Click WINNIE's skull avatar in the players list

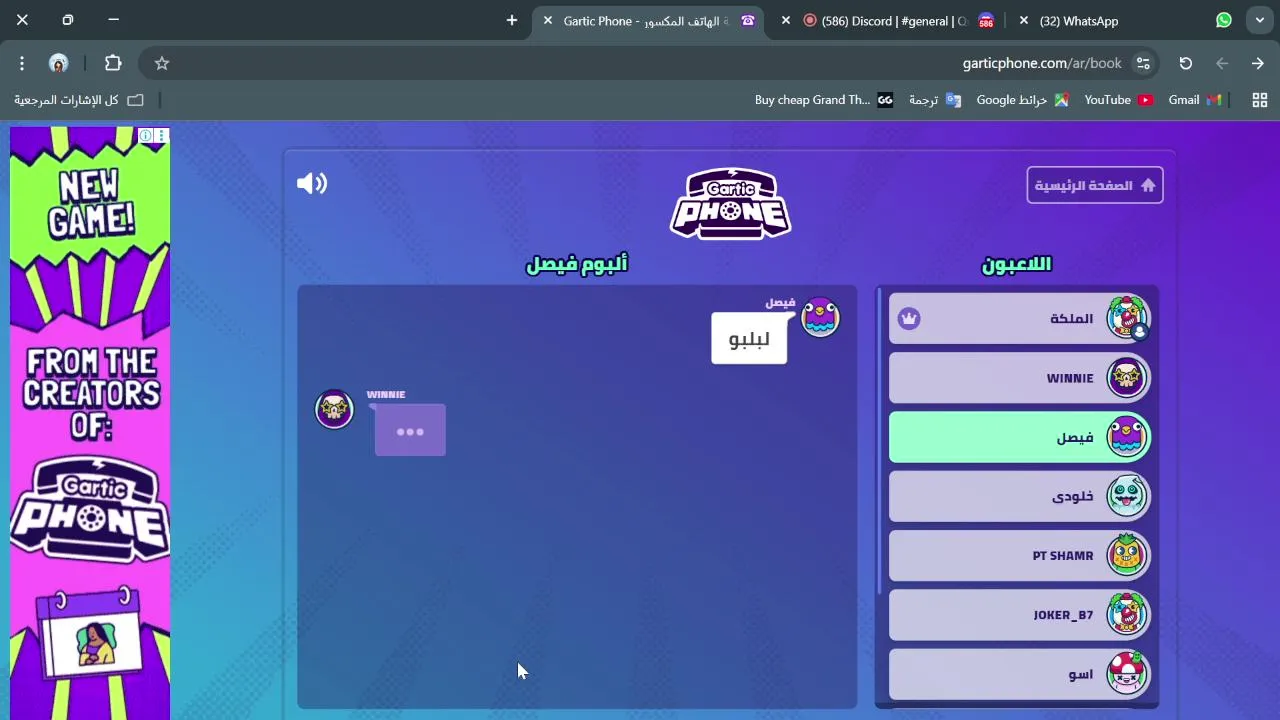[1127, 378]
